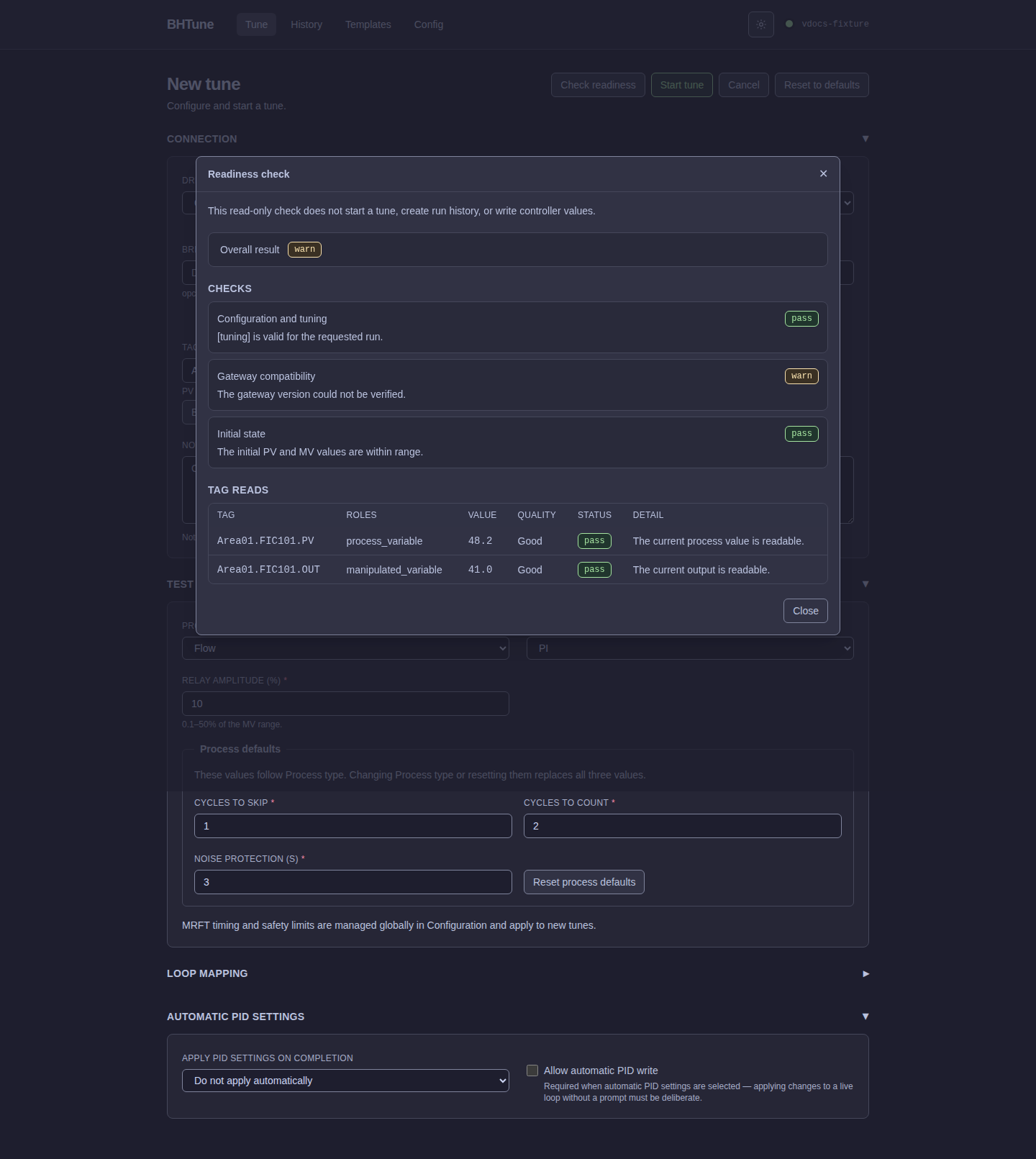The image size is (1036, 1159).
Task: Open the Tune tab
Action: pyautogui.click(x=256, y=24)
